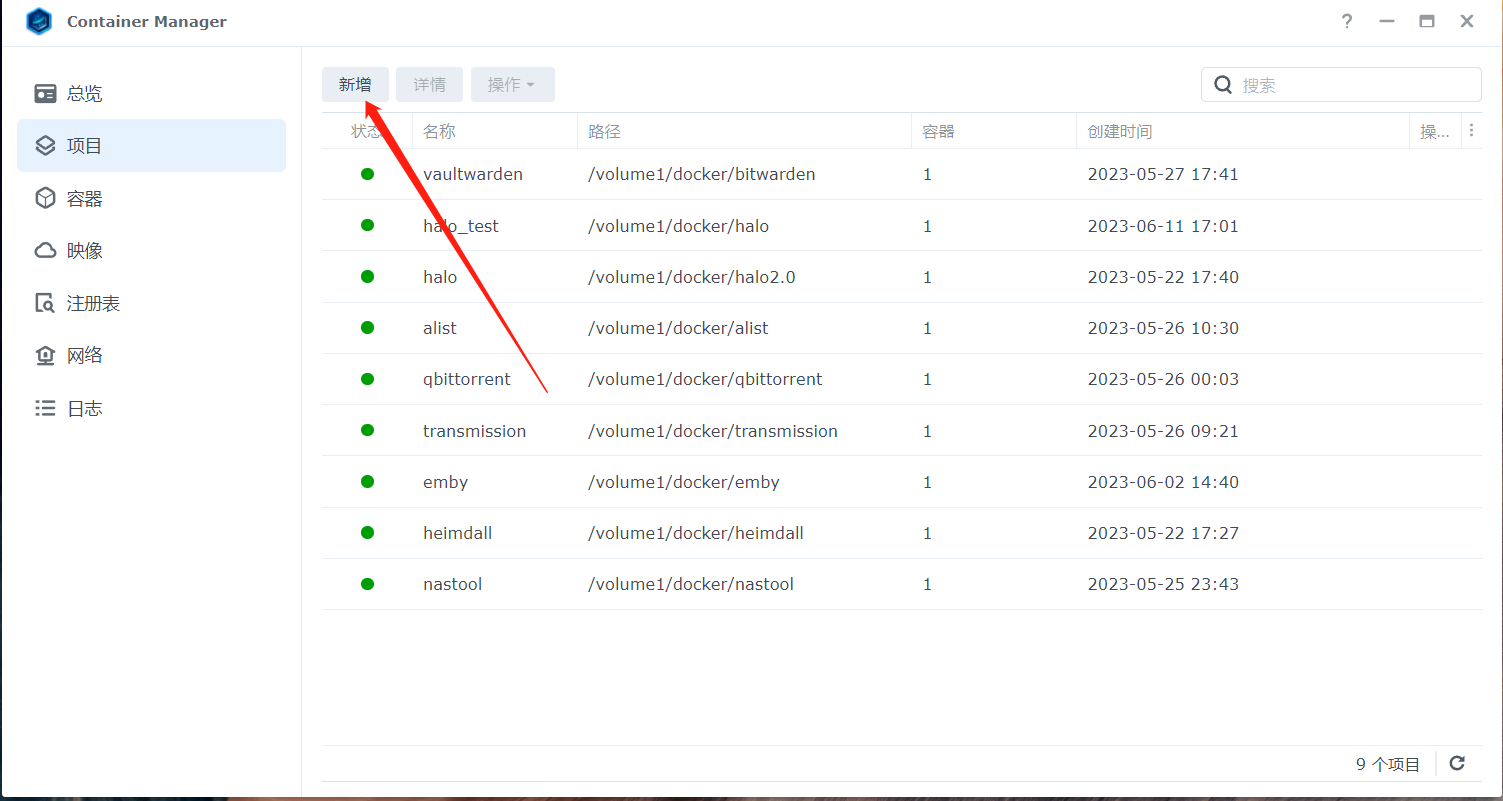
Task: Select the nastool project name
Action: 453,584
